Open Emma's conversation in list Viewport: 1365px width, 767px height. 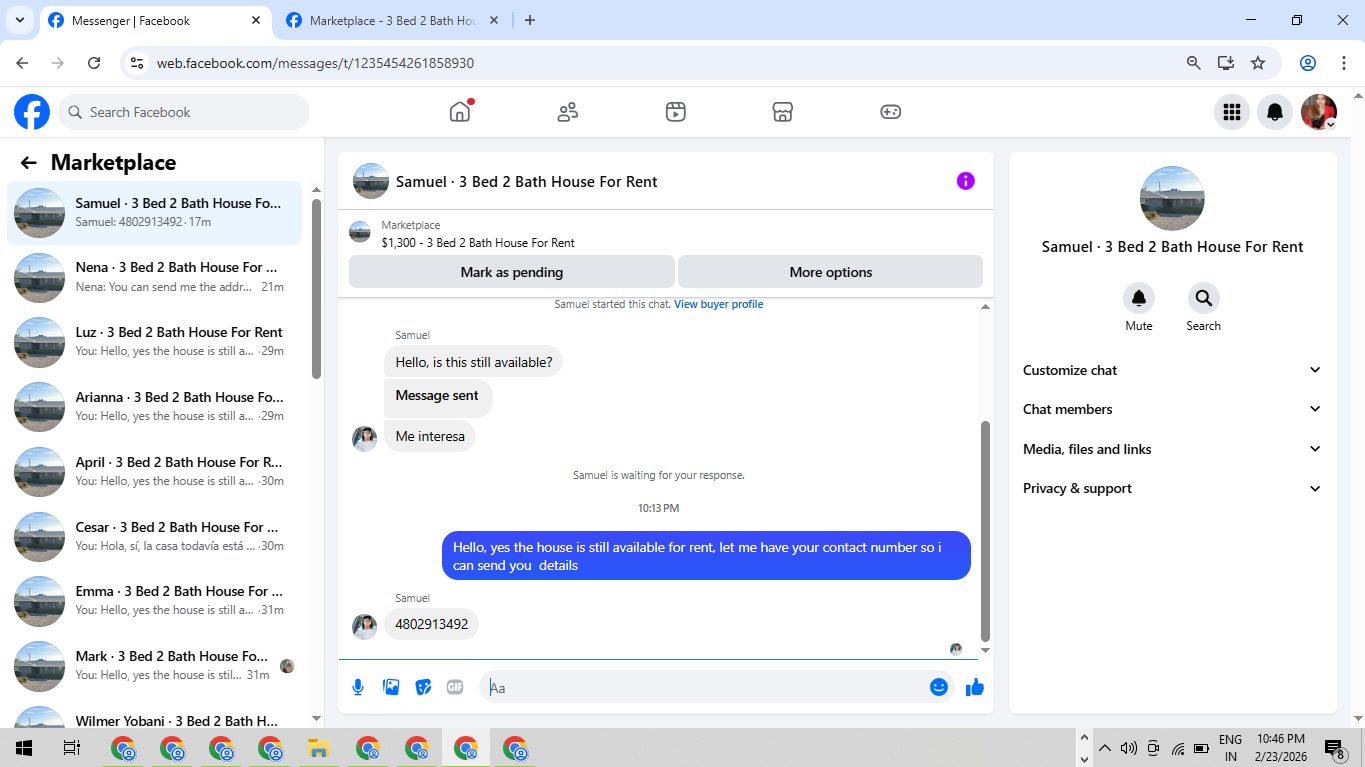[155, 601]
